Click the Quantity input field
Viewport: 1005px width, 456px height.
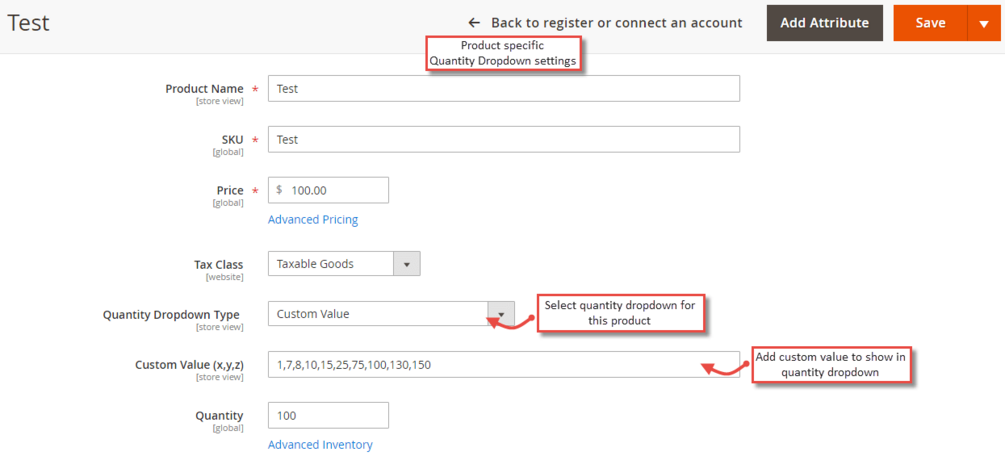[x=328, y=415]
